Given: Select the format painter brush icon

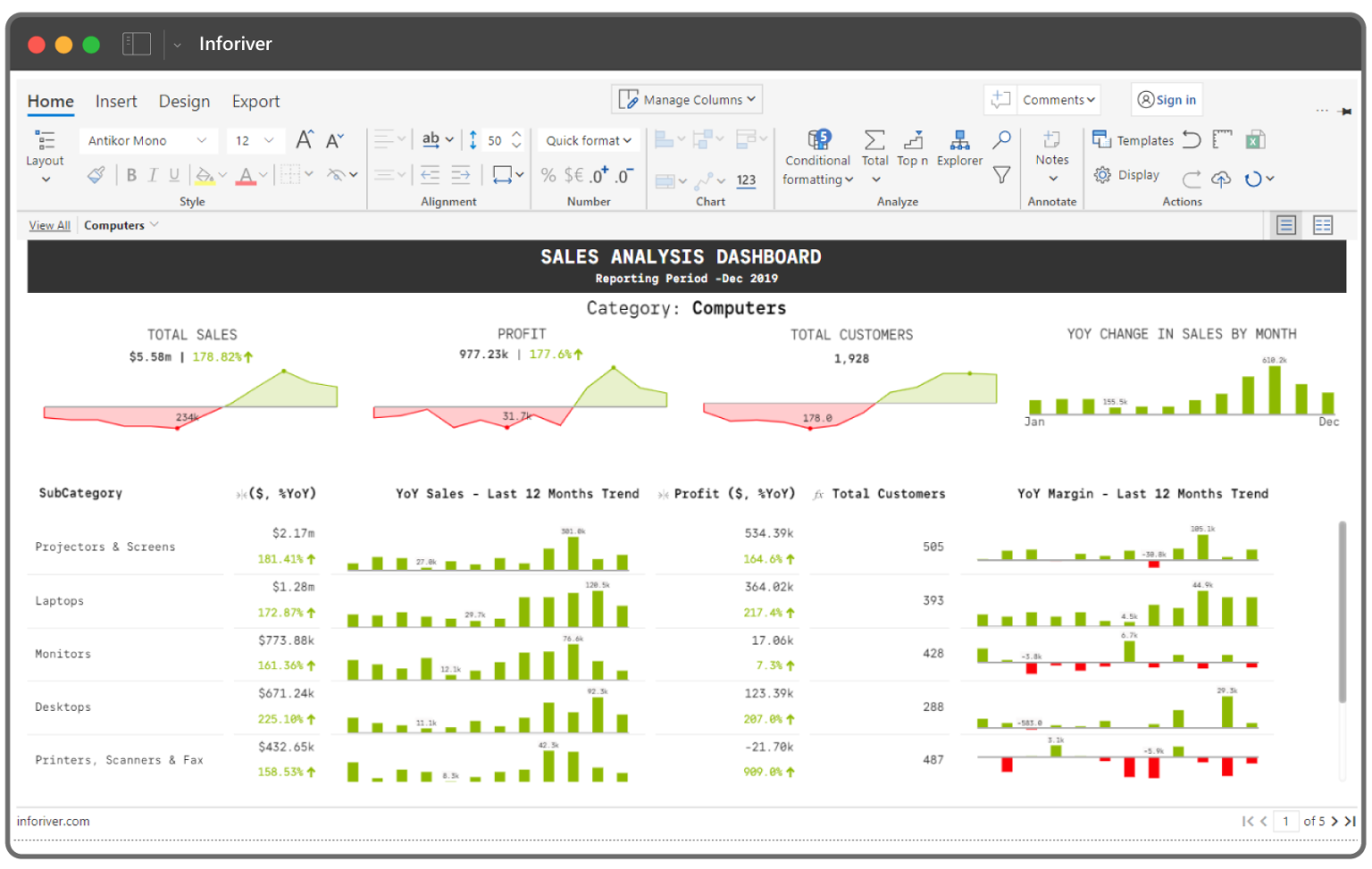Looking at the screenshot, I should point(96,175).
